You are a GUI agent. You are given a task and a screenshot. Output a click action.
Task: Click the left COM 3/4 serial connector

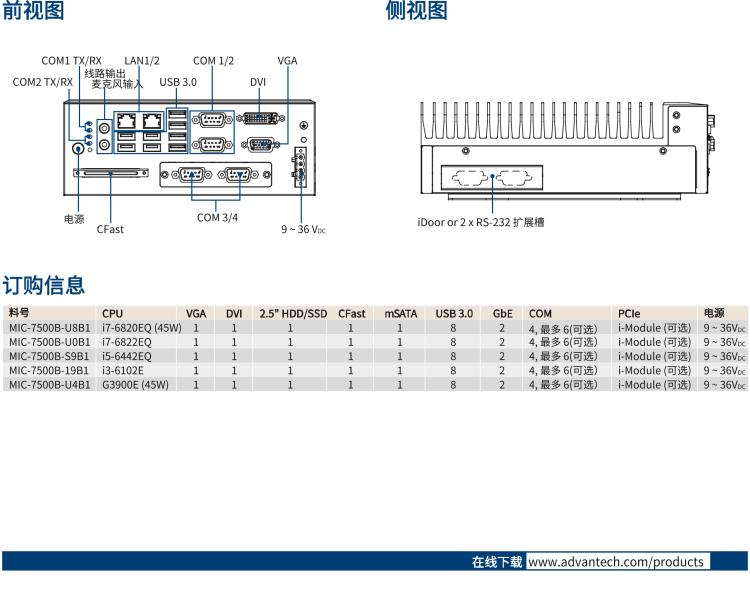point(190,177)
